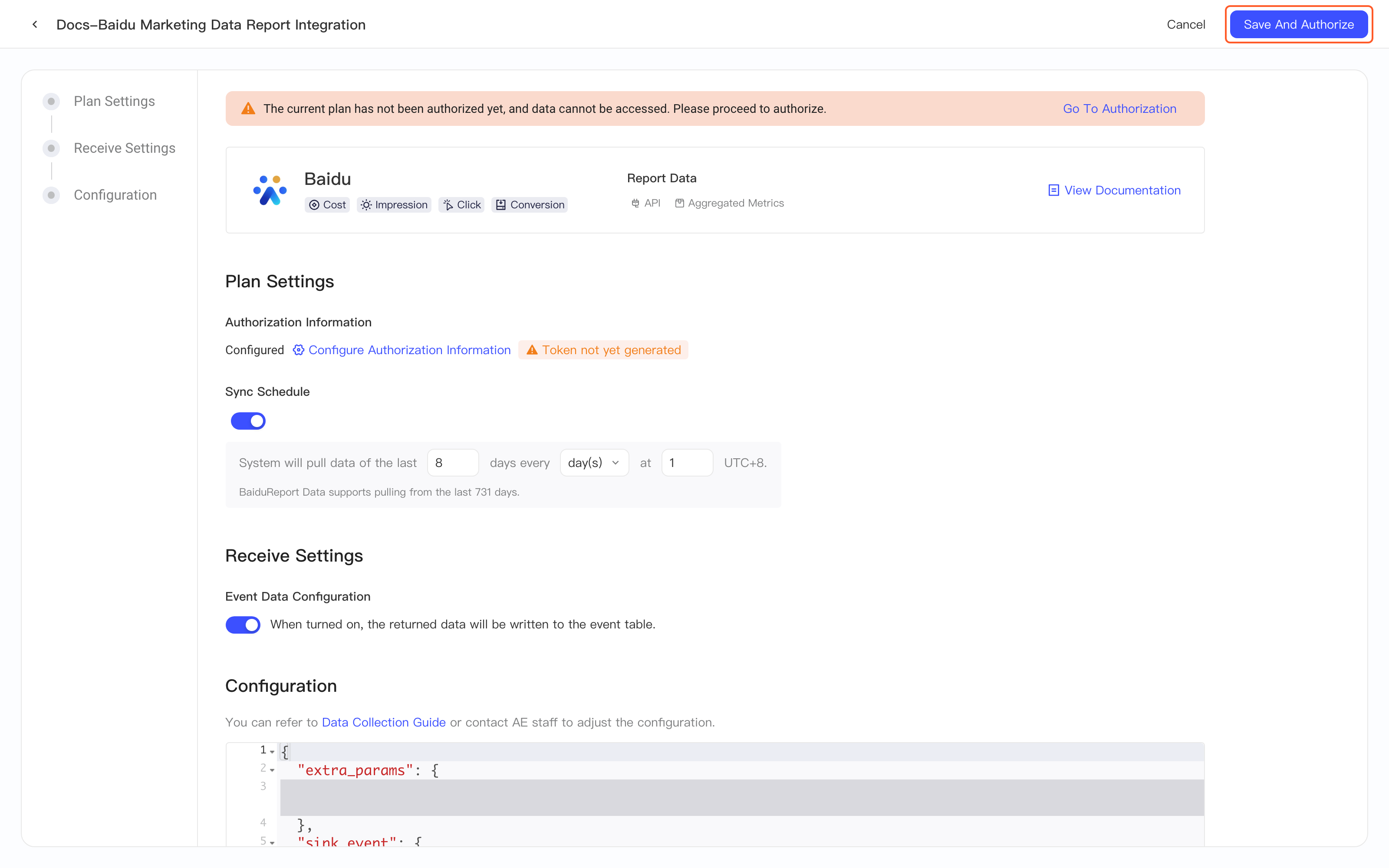
Task: Open View Documentation link
Action: [x=1122, y=191]
